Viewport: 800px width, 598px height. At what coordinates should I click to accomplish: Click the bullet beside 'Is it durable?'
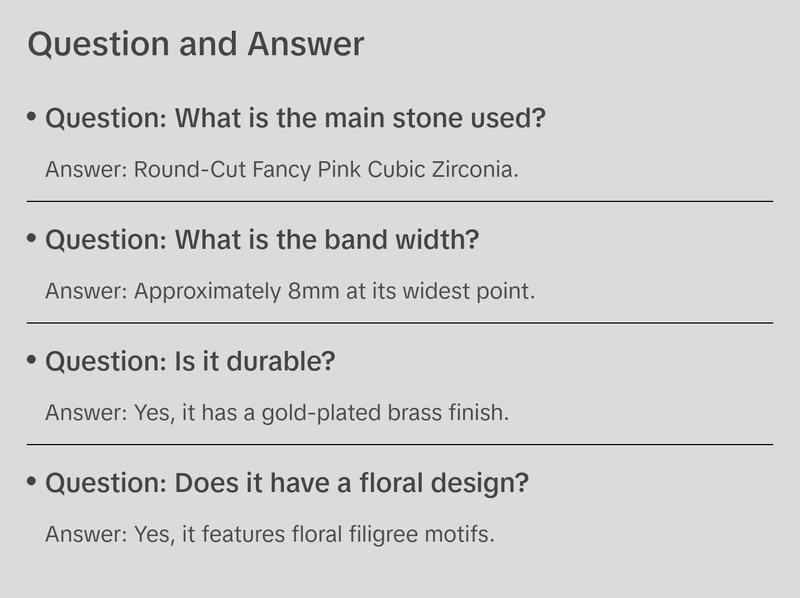coord(32,360)
